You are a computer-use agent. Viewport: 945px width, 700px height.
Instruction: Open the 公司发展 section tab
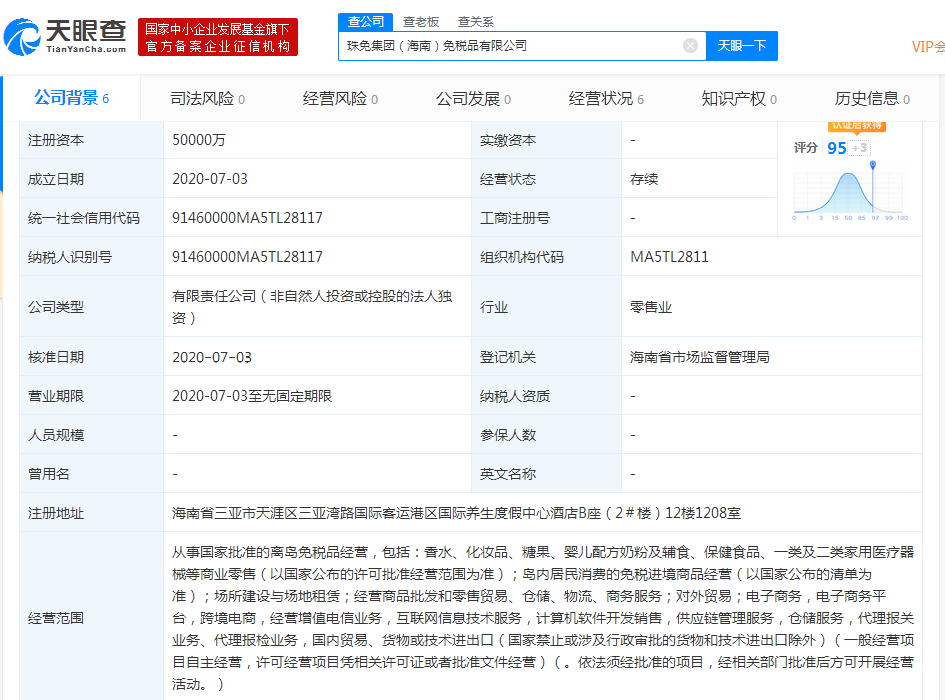pos(473,99)
